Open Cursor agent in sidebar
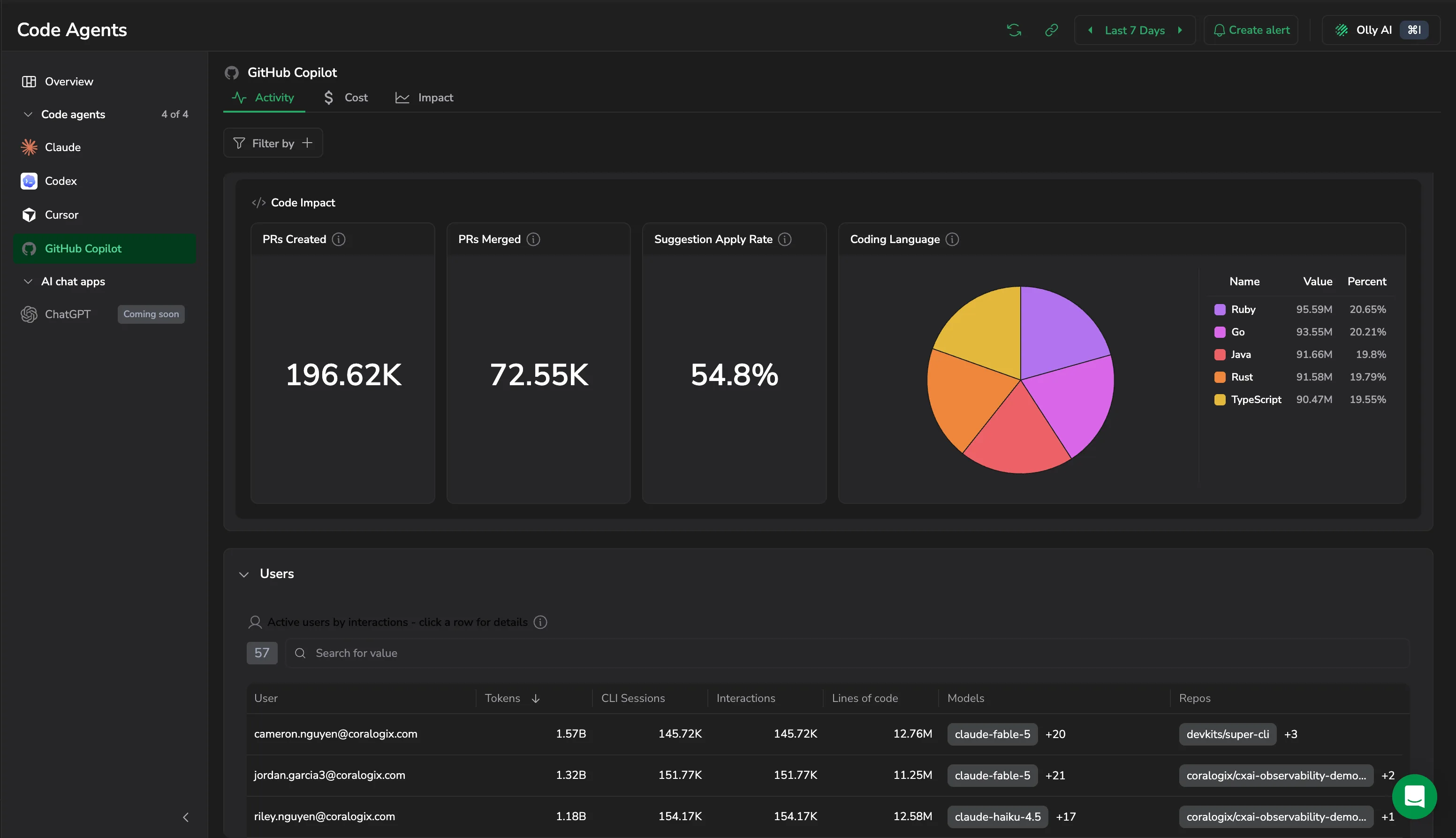 [x=105, y=215]
